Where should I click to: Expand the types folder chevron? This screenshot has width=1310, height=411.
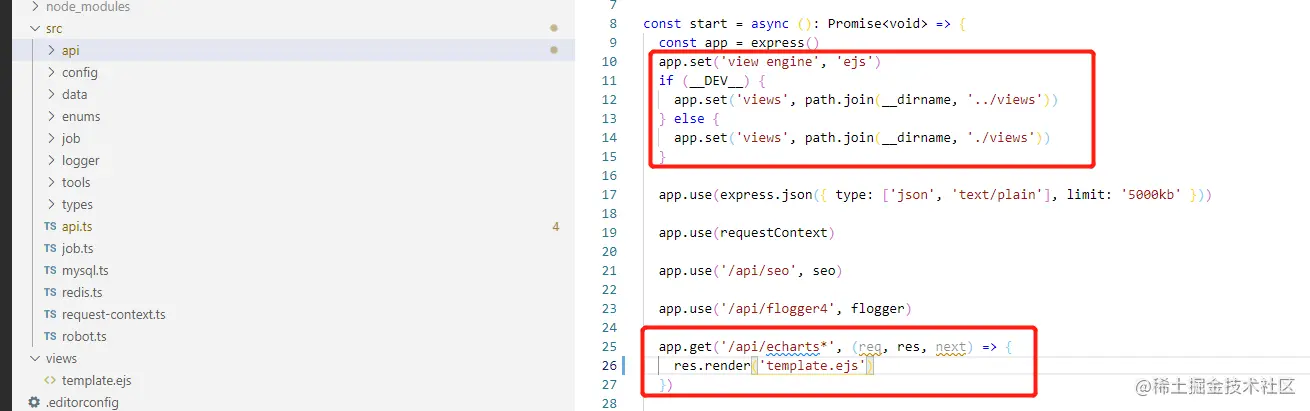[52, 204]
